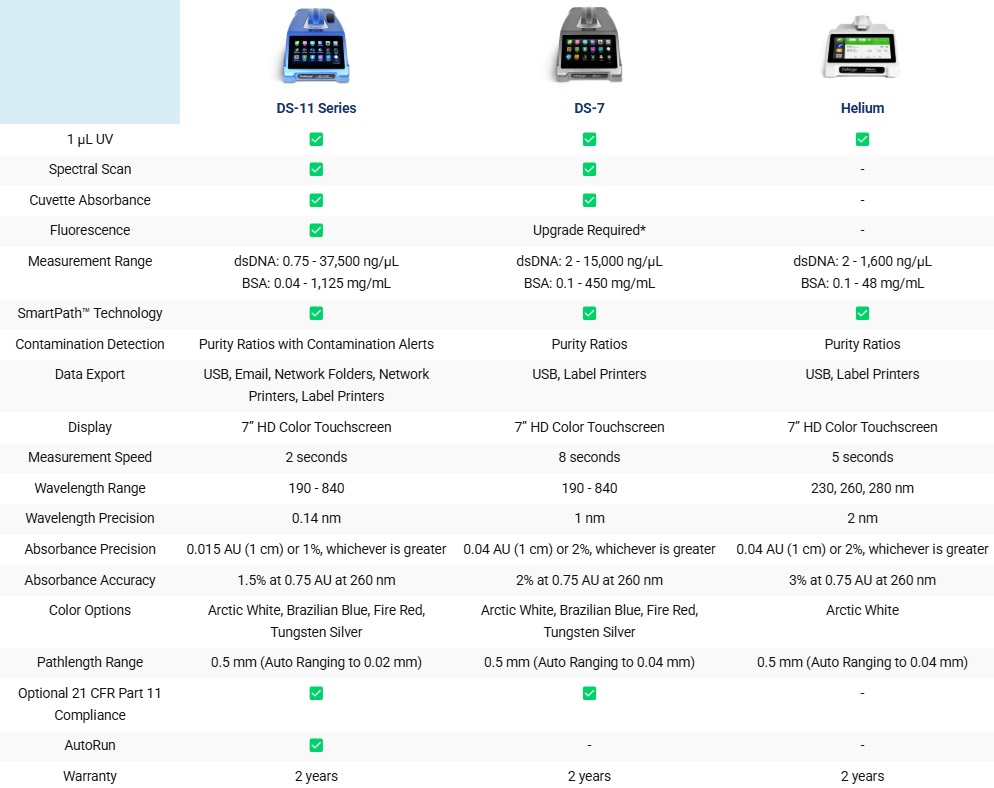
Task: Click the 'Measurement Range' row label
Action: point(90,261)
